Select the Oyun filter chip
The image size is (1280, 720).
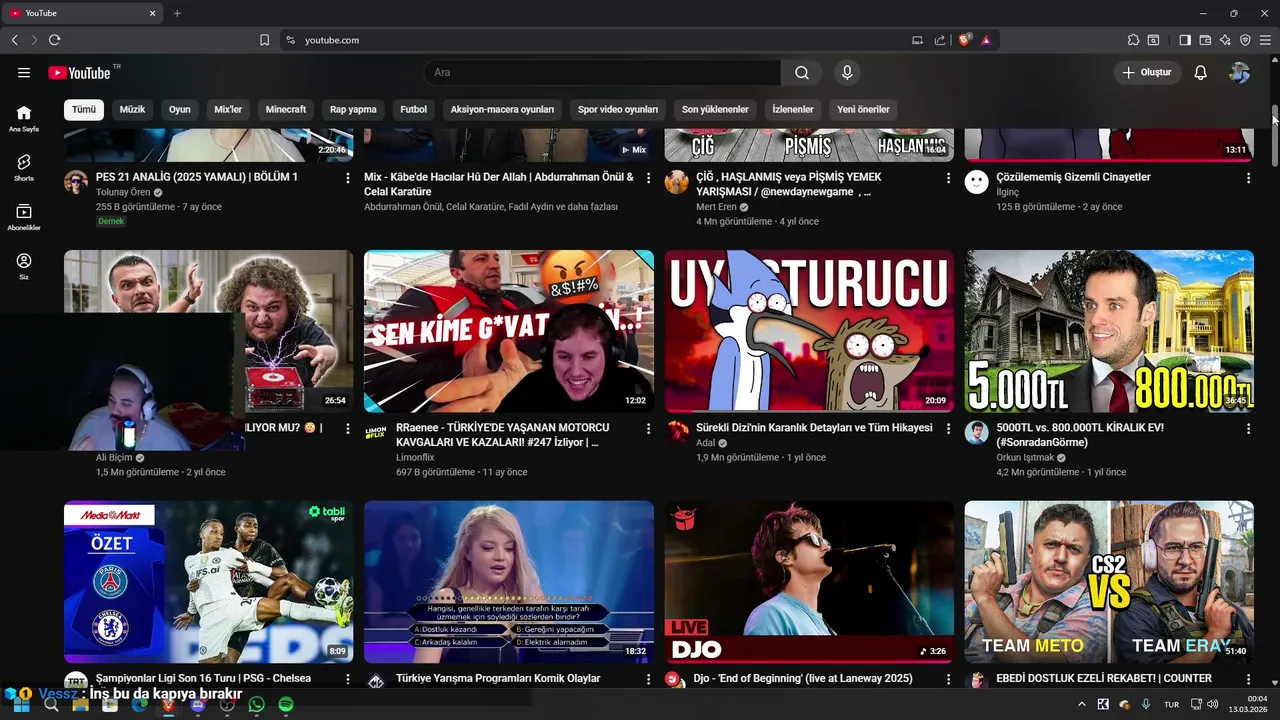click(180, 109)
